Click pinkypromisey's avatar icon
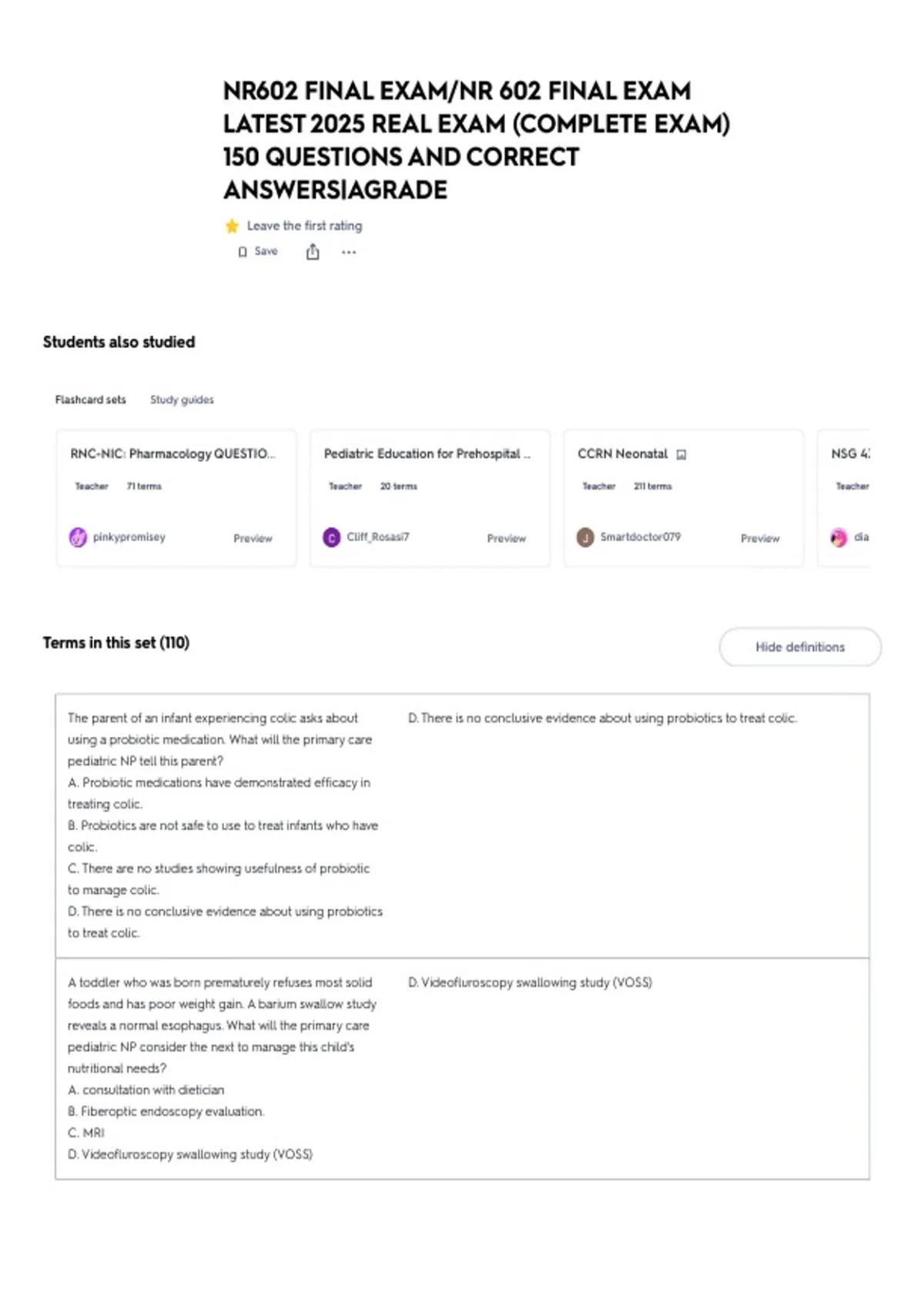 coord(78,537)
